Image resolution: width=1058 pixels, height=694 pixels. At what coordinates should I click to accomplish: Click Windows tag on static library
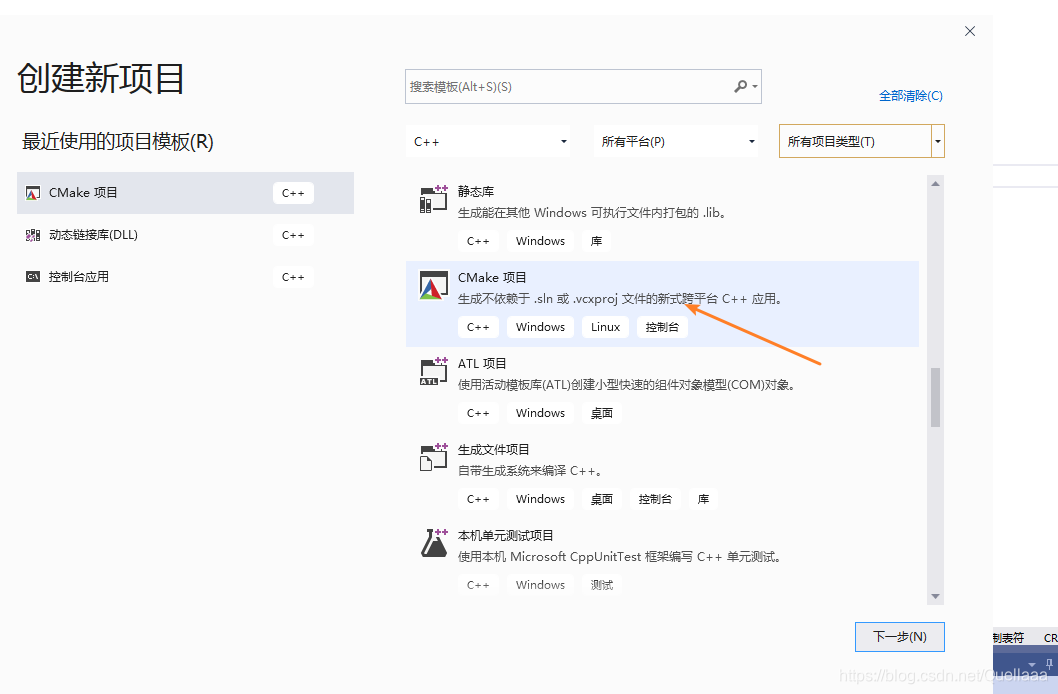click(540, 241)
